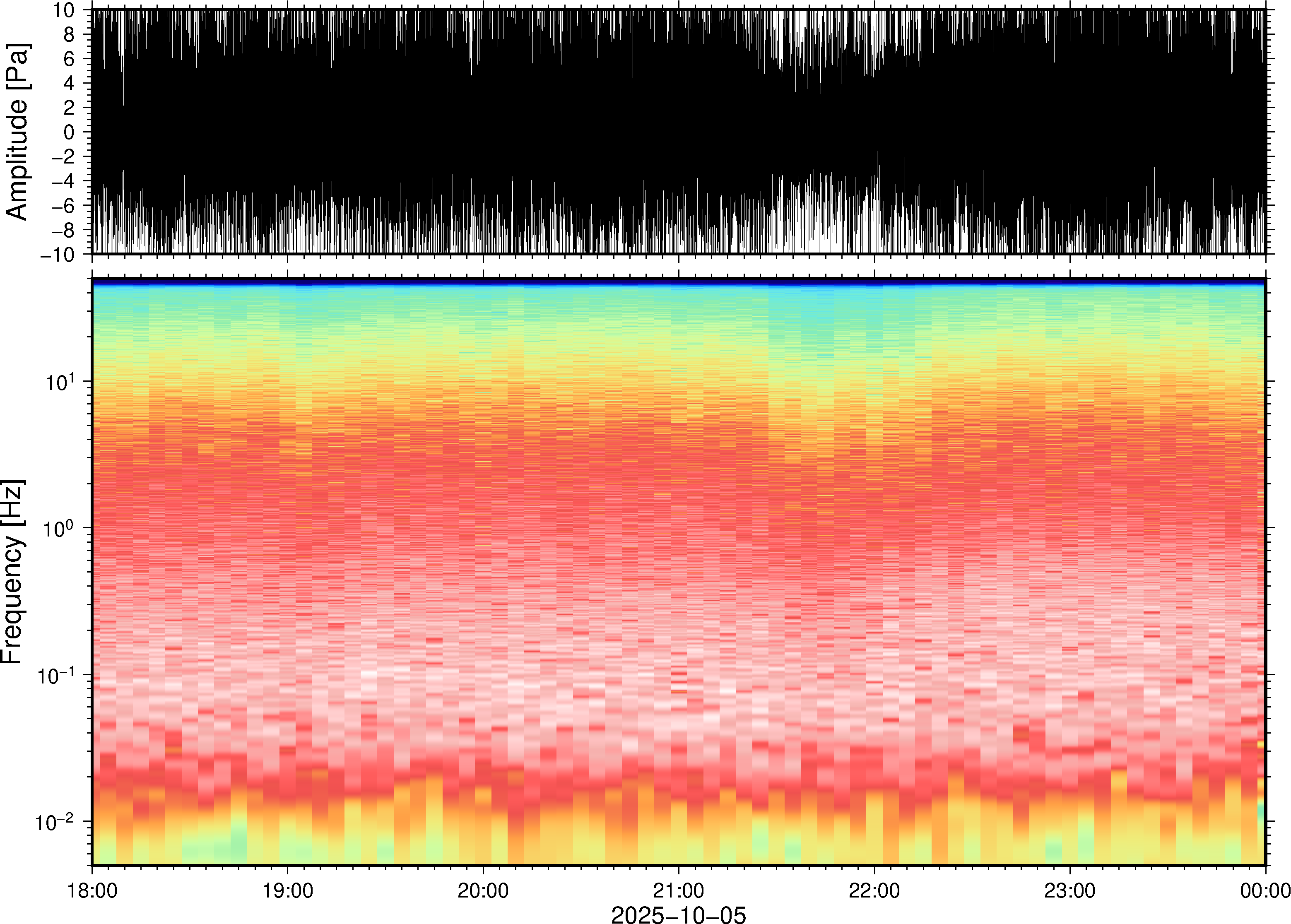Click the amplitude tick label -10
This screenshot has height=924, width=1291.
[x=57, y=255]
